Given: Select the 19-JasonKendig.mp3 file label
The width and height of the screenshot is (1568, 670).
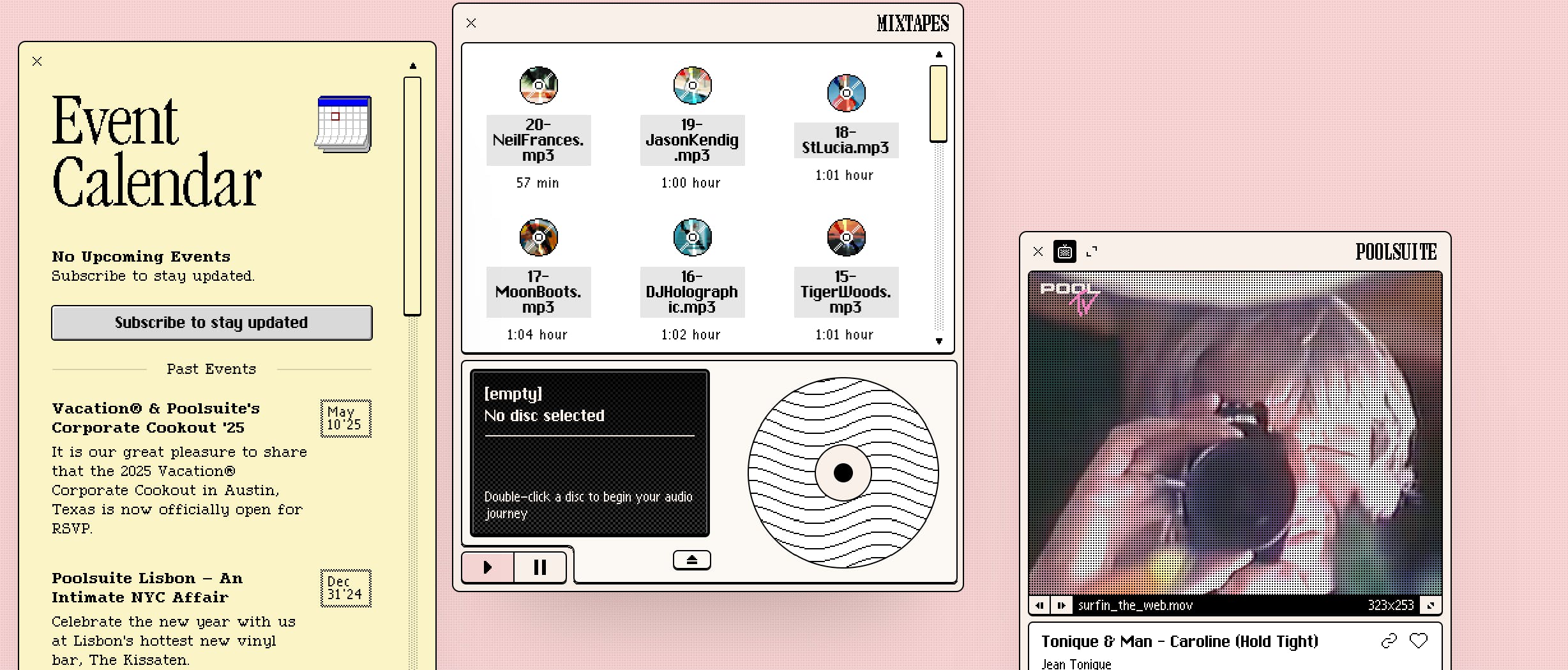Looking at the screenshot, I should click(x=692, y=140).
